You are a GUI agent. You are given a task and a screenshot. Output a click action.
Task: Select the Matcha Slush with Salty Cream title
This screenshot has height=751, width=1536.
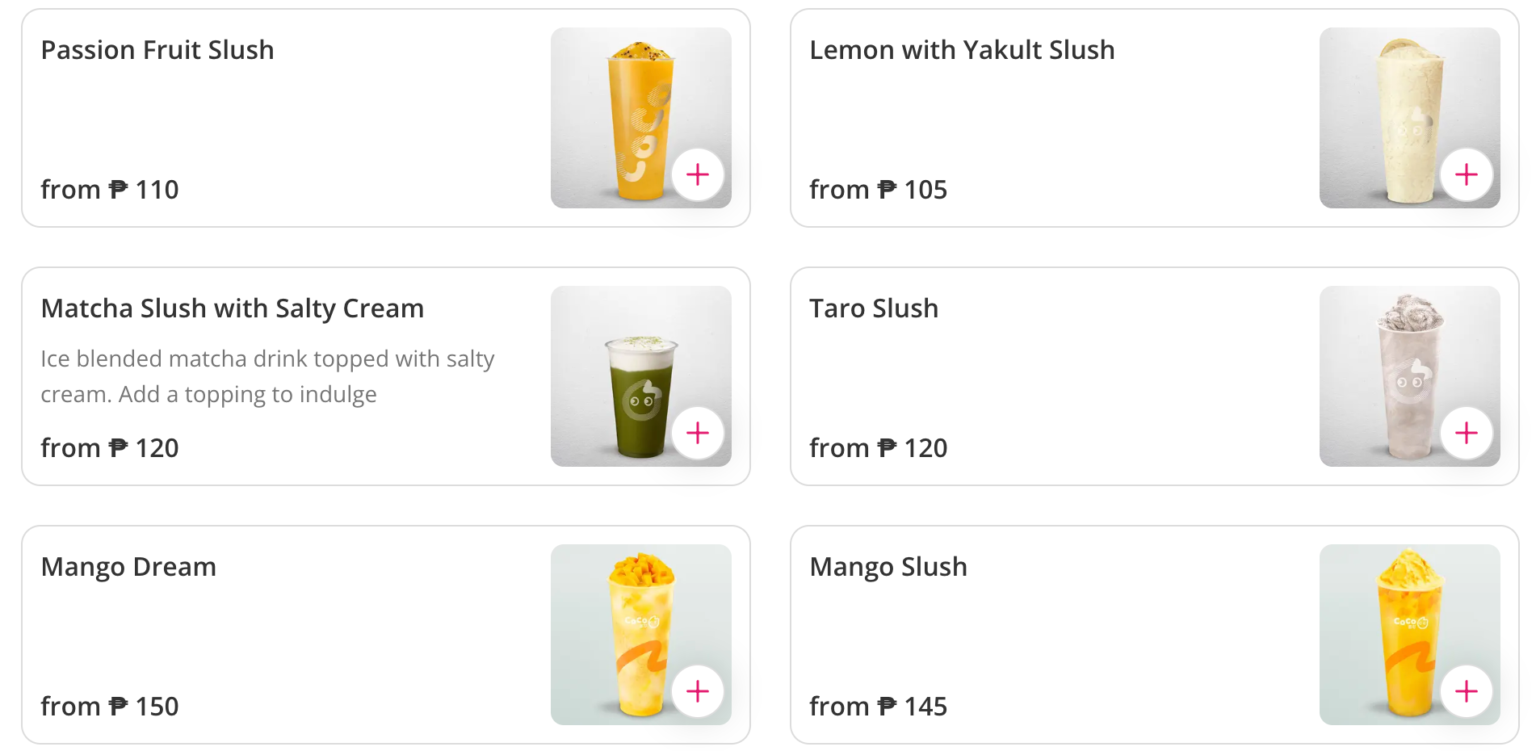[x=232, y=308]
